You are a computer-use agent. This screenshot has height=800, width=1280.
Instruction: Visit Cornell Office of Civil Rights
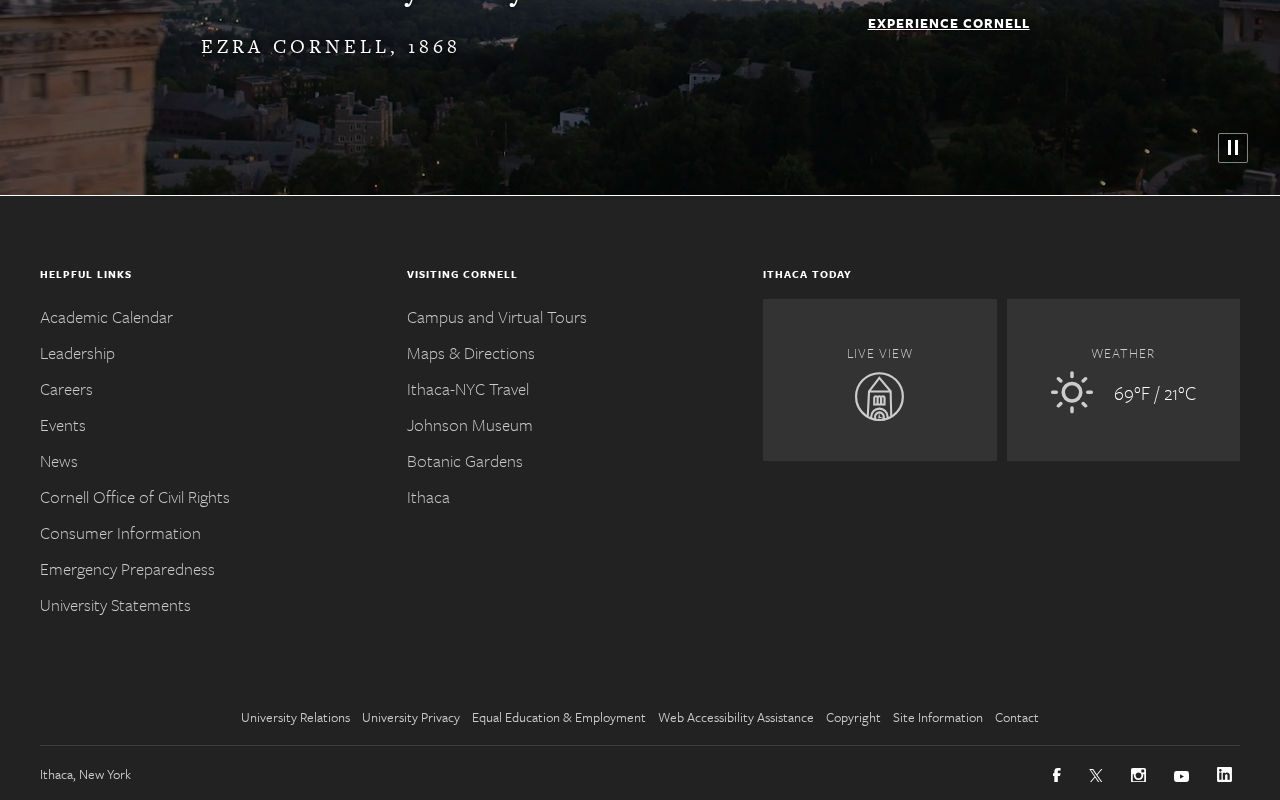click(x=135, y=497)
